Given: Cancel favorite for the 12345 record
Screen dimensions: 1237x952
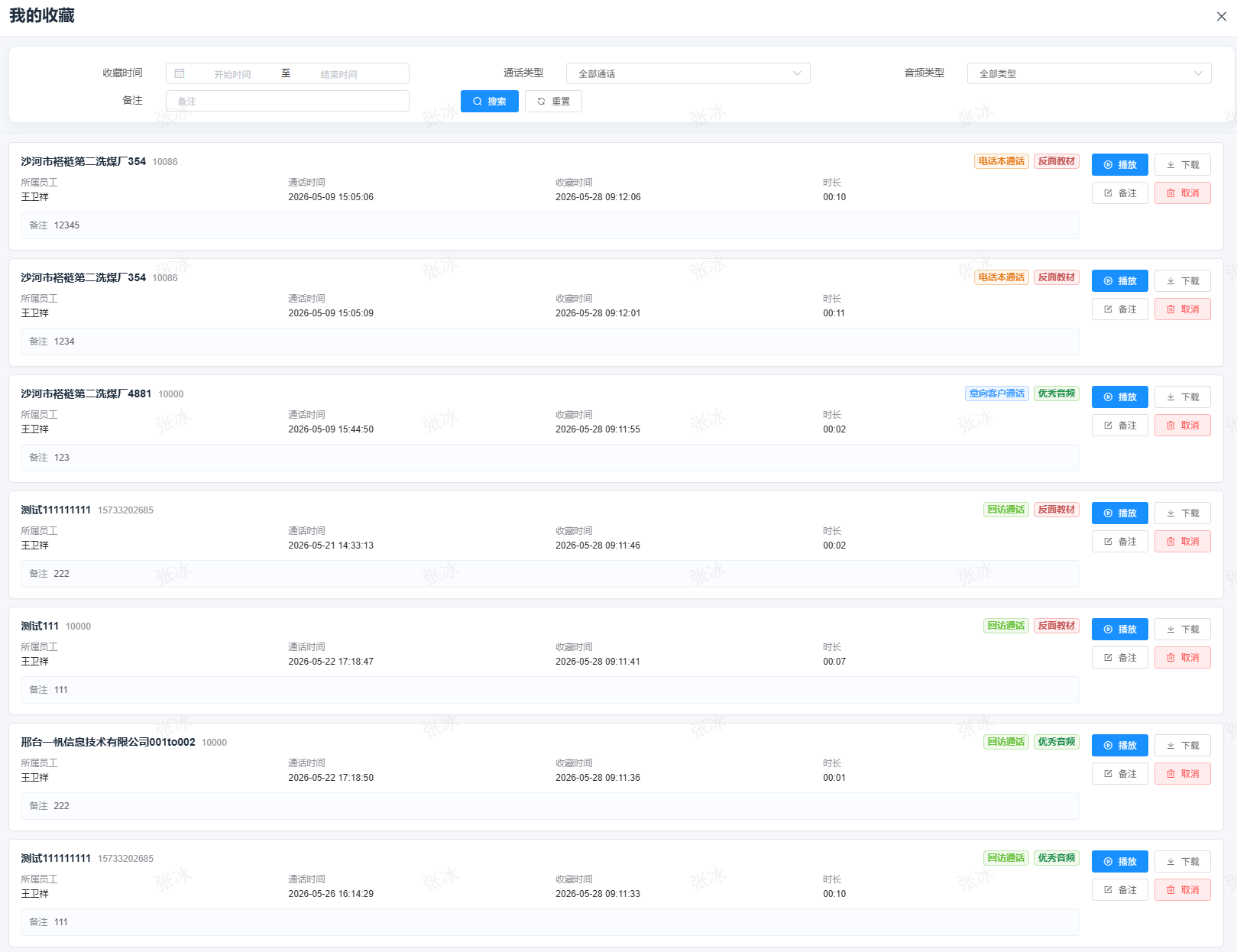Looking at the screenshot, I should tap(1182, 193).
